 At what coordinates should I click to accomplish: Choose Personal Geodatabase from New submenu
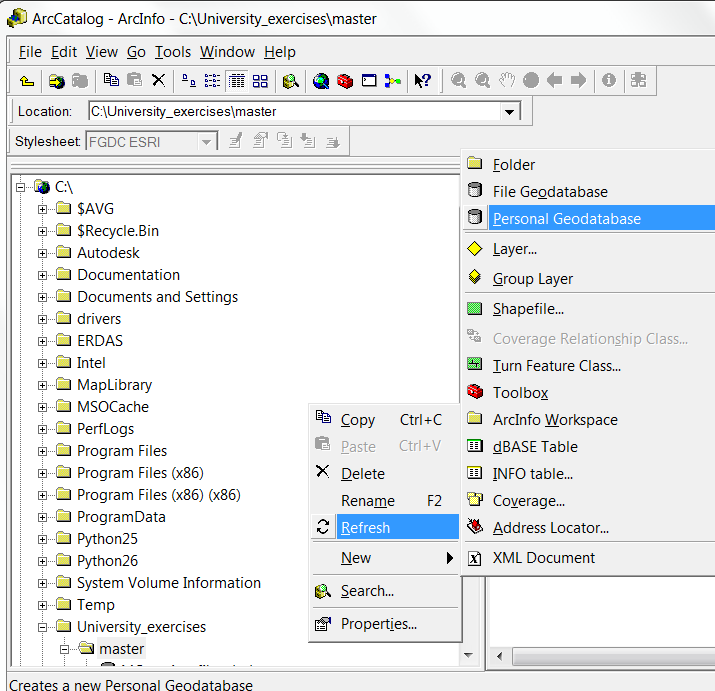pyautogui.click(x=590, y=218)
